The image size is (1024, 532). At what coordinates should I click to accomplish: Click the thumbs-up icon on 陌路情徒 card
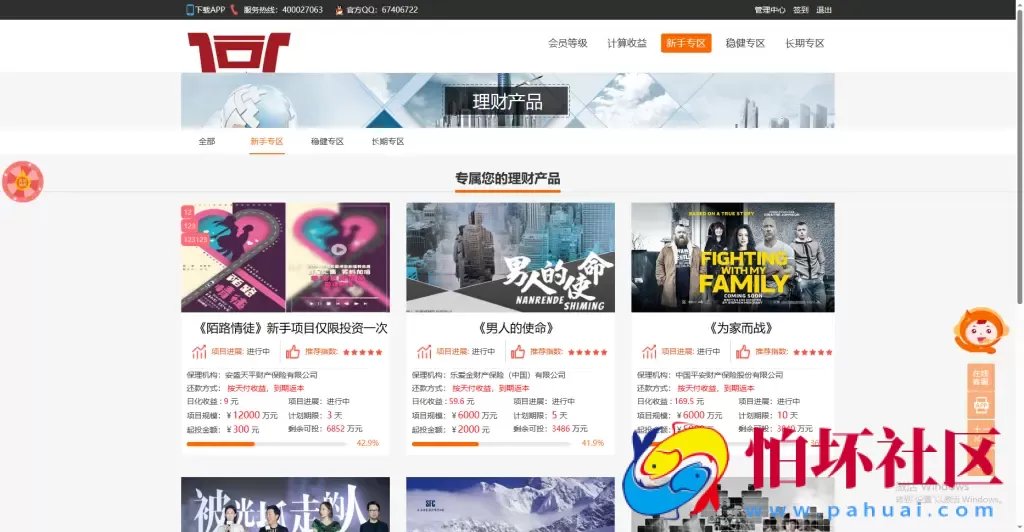(x=293, y=352)
